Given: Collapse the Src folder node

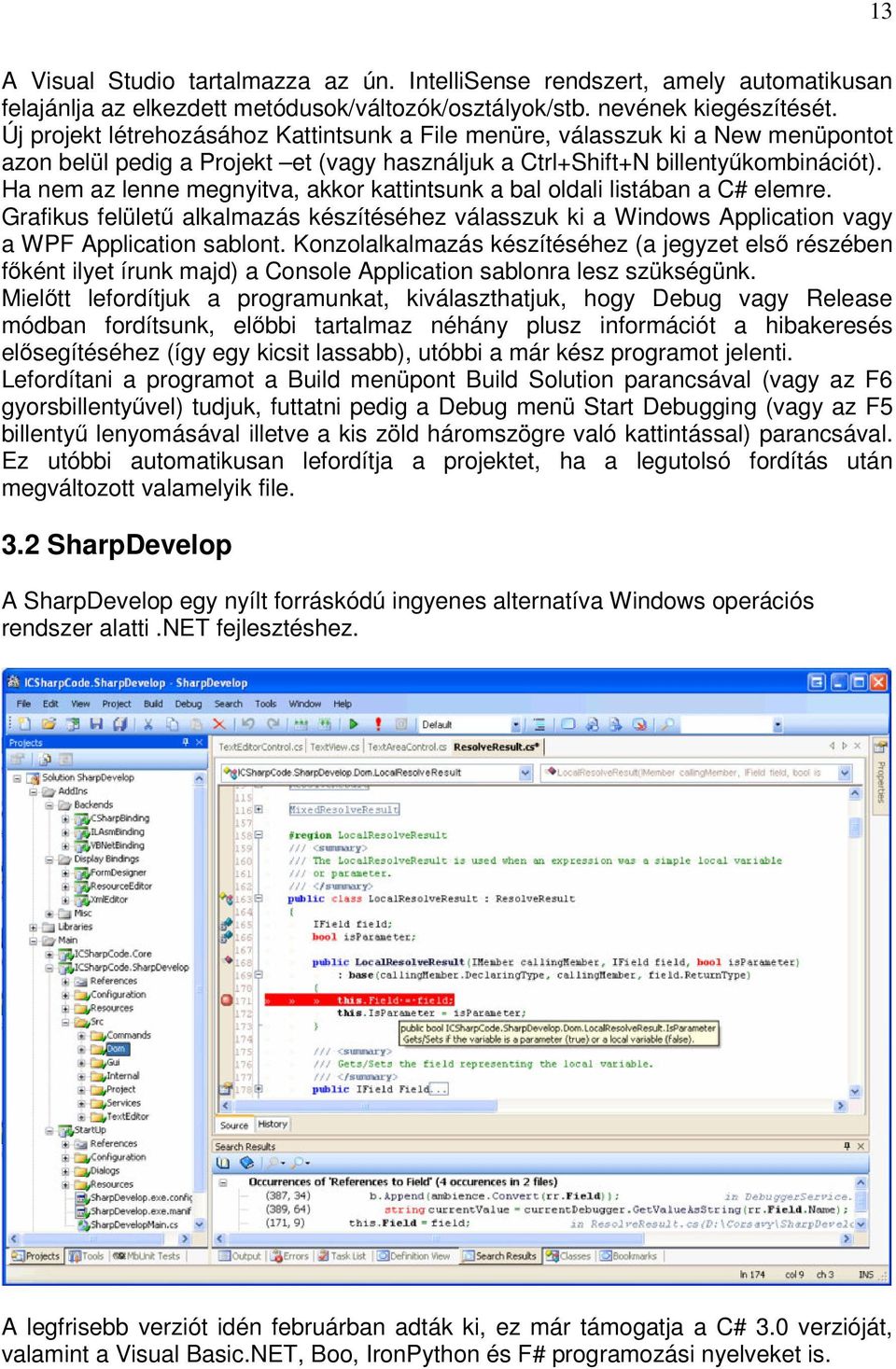Looking at the screenshot, I should 65,1022.
